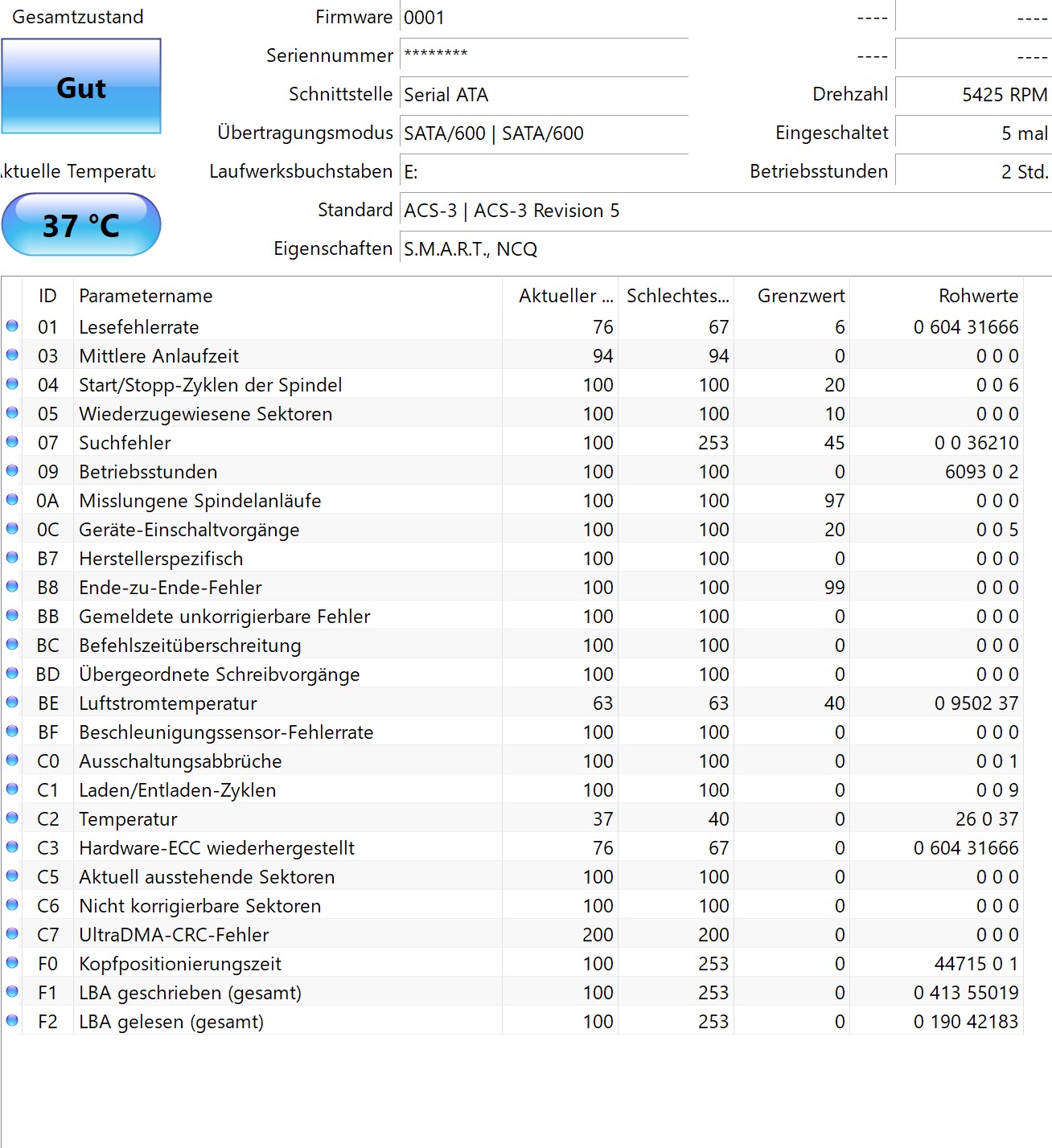Click the Eingeschaltet value 5 mal
1052x1148 pixels.
tap(973, 133)
